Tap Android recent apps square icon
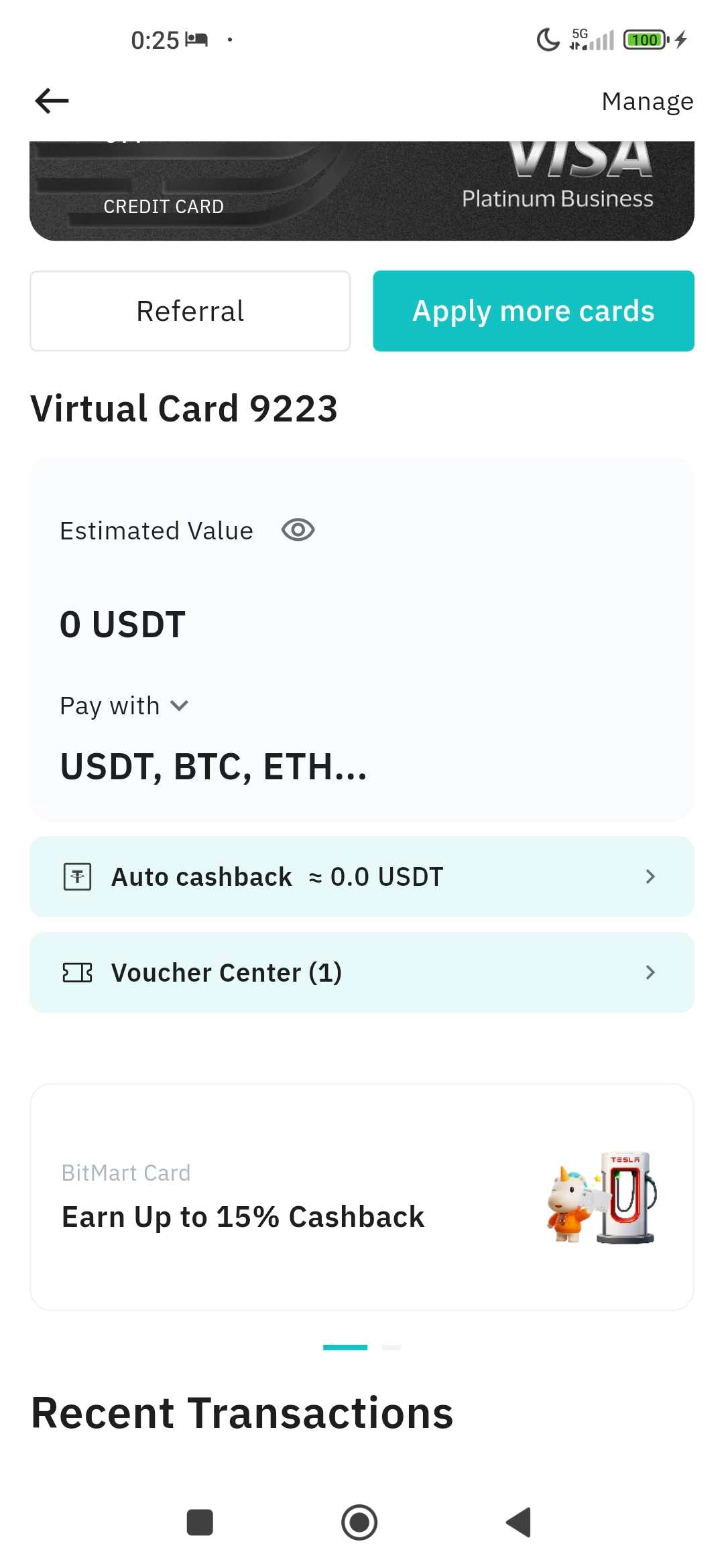This screenshot has width=724, height=1568. [200, 1522]
